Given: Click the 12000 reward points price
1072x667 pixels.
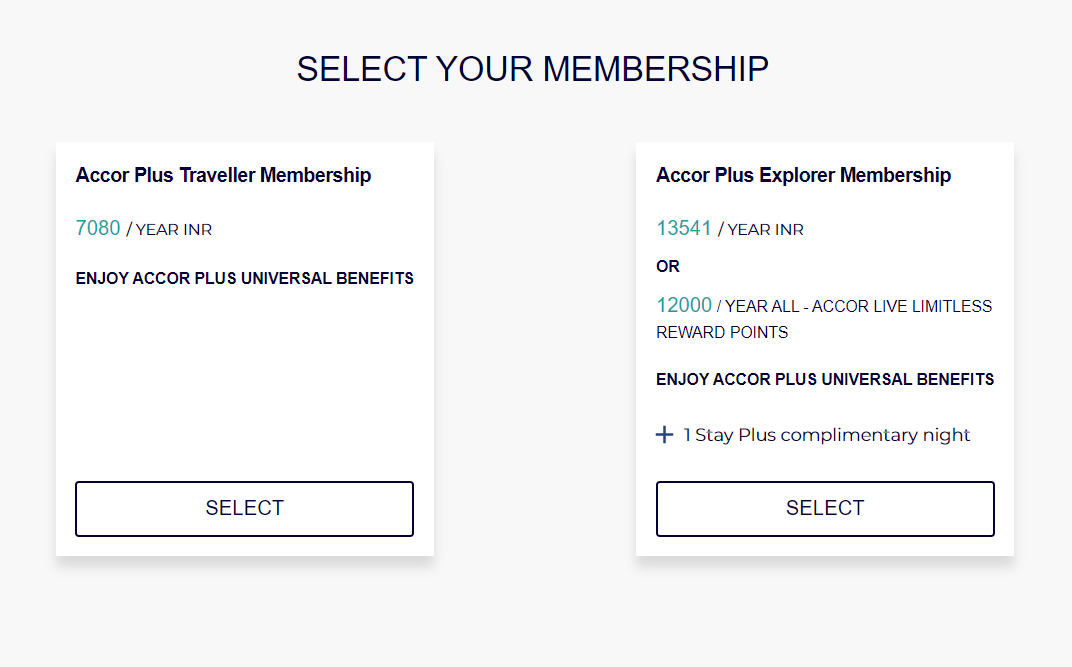Looking at the screenshot, I should coord(684,305).
